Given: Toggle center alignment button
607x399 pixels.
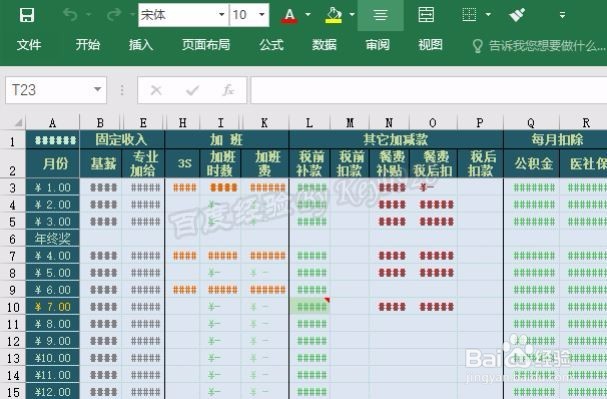Looking at the screenshot, I should pyautogui.click(x=380, y=15).
